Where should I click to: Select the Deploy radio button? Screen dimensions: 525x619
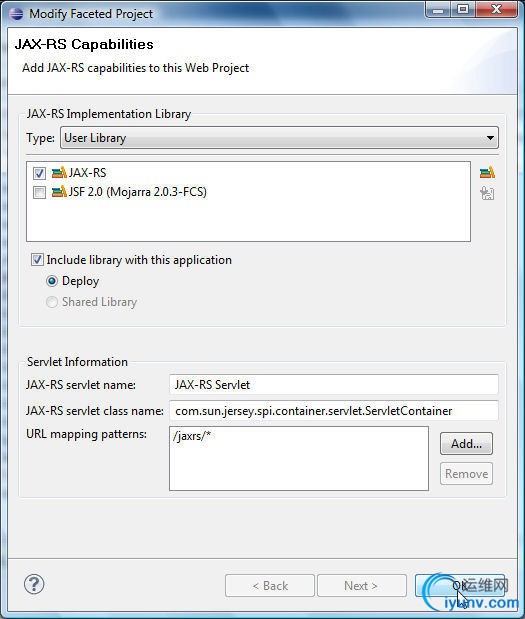click(52, 281)
